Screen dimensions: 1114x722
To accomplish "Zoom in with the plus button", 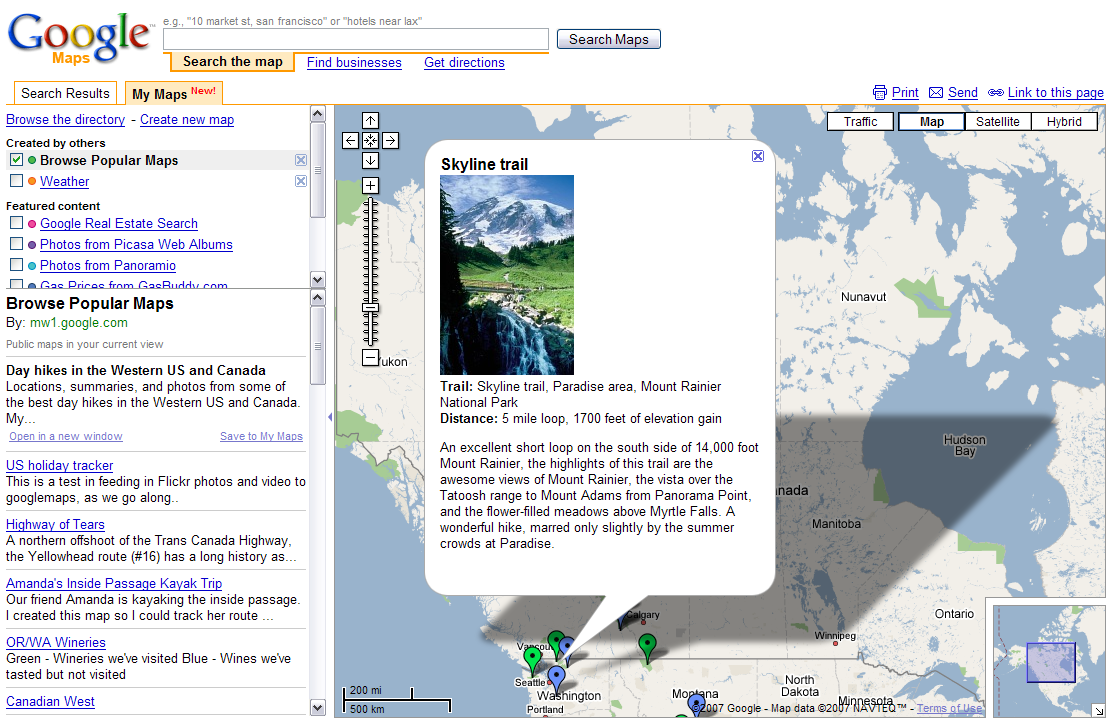I will [x=370, y=185].
